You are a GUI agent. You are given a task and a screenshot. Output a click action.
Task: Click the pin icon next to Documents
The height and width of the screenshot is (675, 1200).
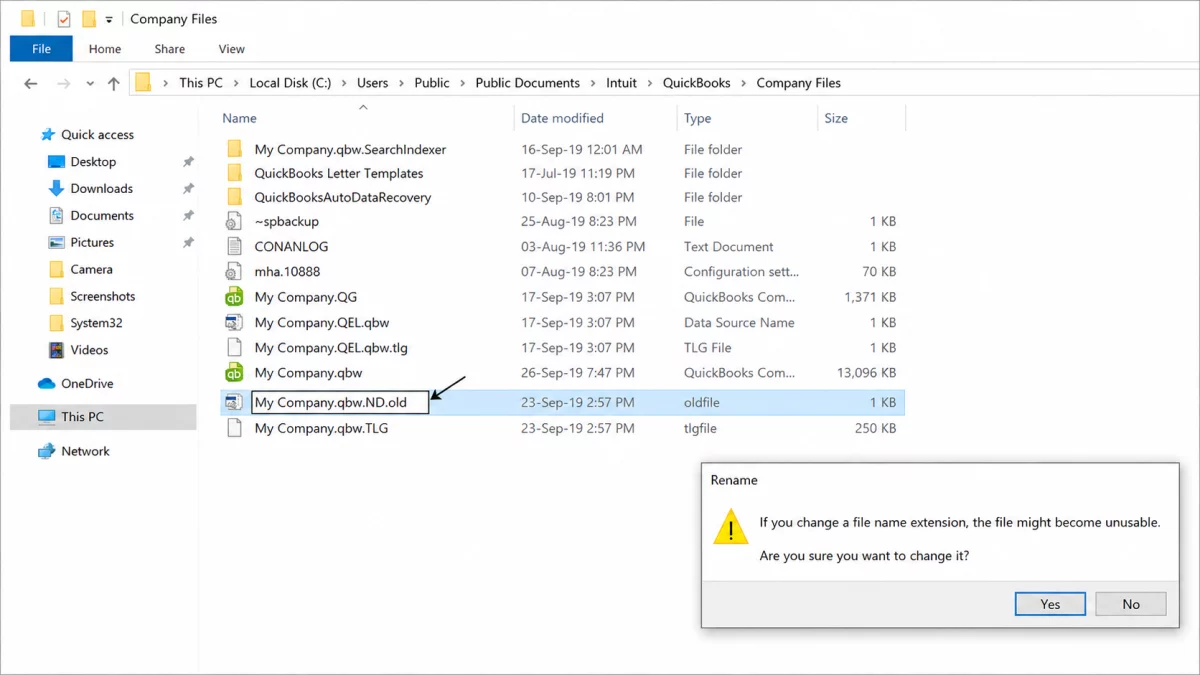click(x=188, y=215)
